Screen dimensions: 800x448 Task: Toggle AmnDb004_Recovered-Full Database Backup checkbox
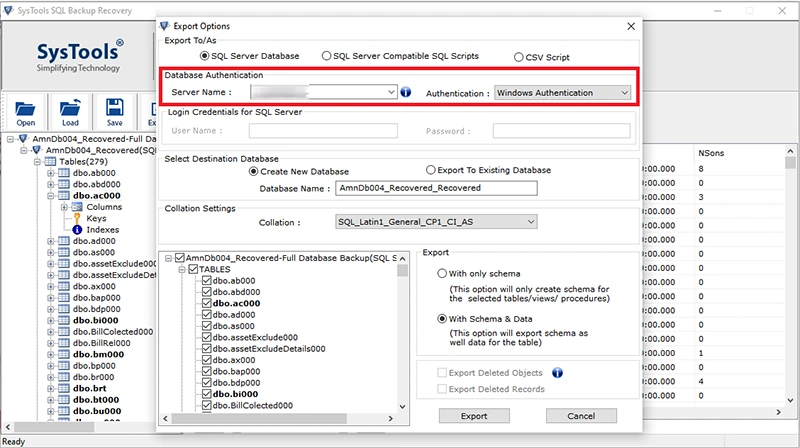180,258
